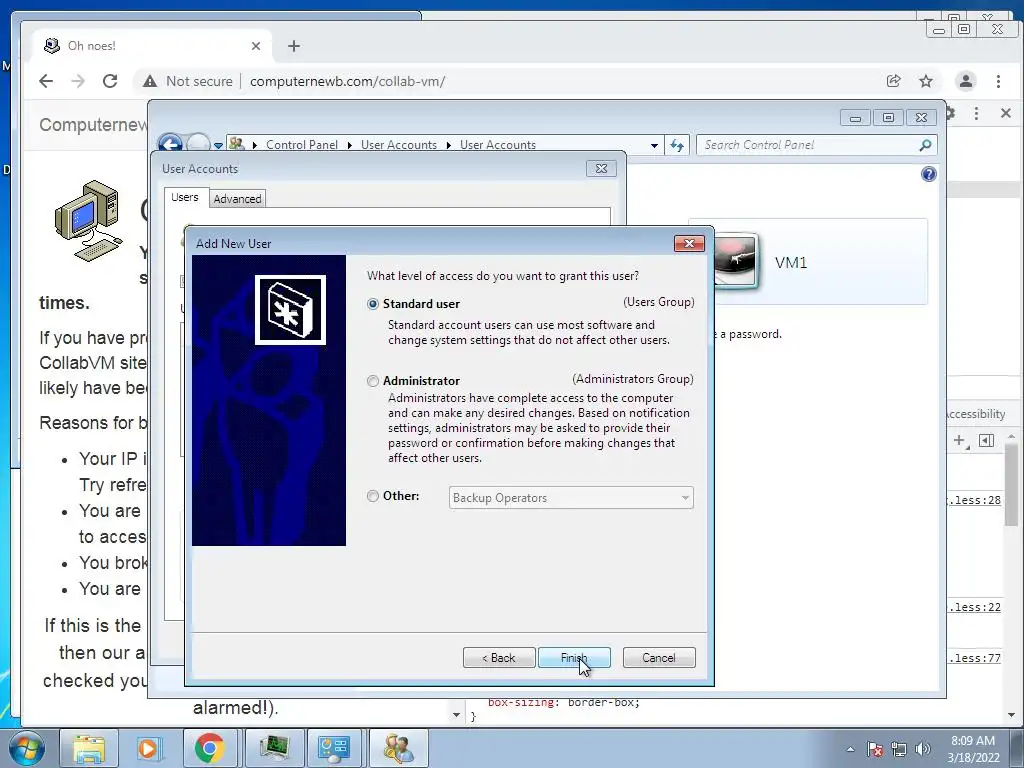
Task: Click the taskbar clock 8:09 AM
Action: pos(973,749)
